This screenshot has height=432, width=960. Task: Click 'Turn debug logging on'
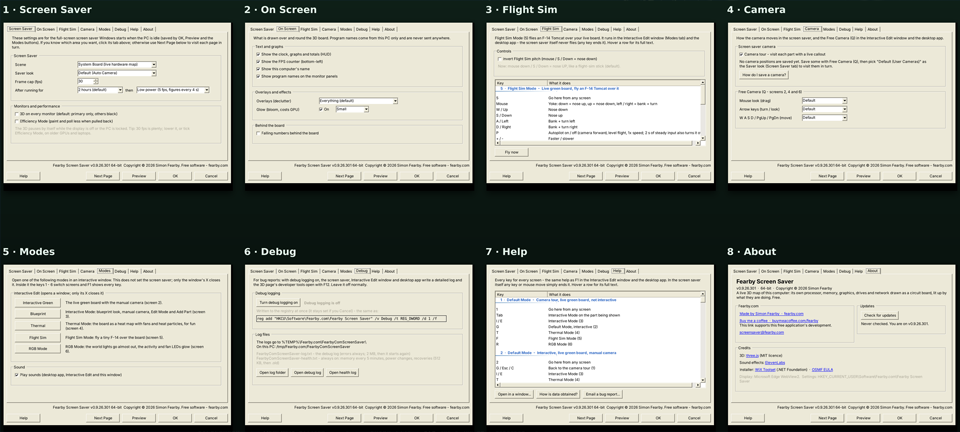(278, 302)
